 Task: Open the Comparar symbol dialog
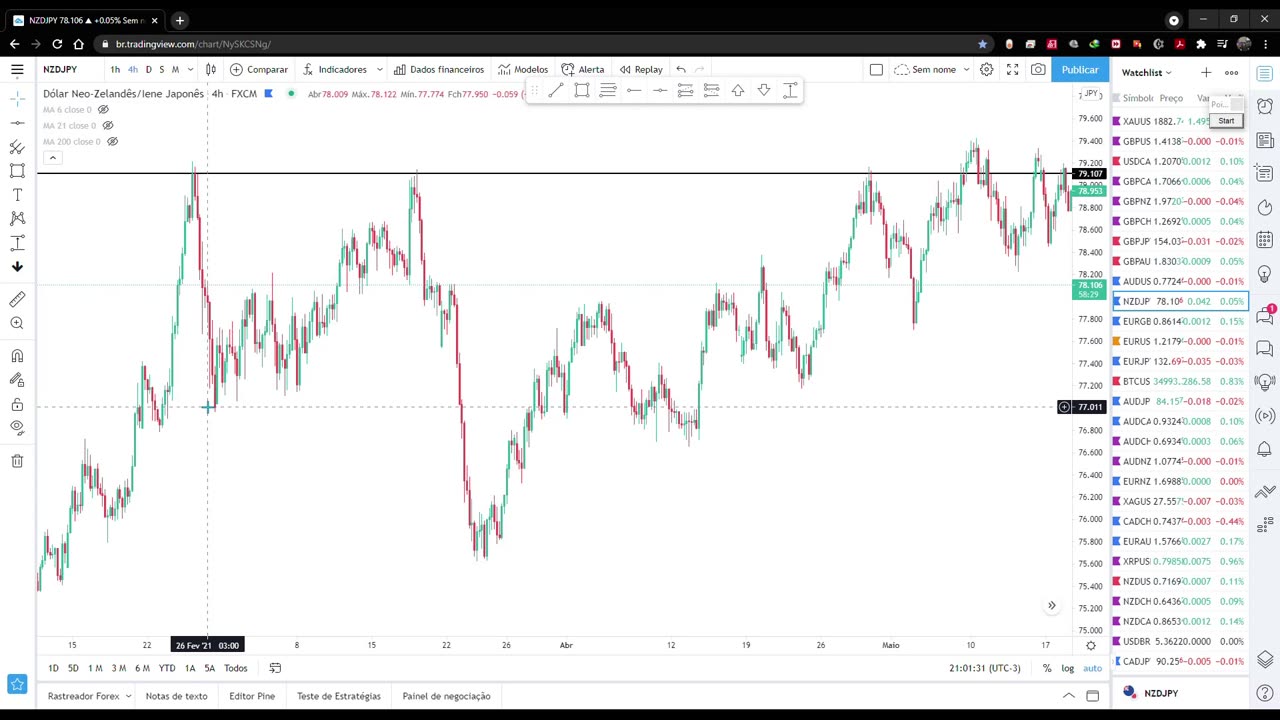(x=258, y=69)
